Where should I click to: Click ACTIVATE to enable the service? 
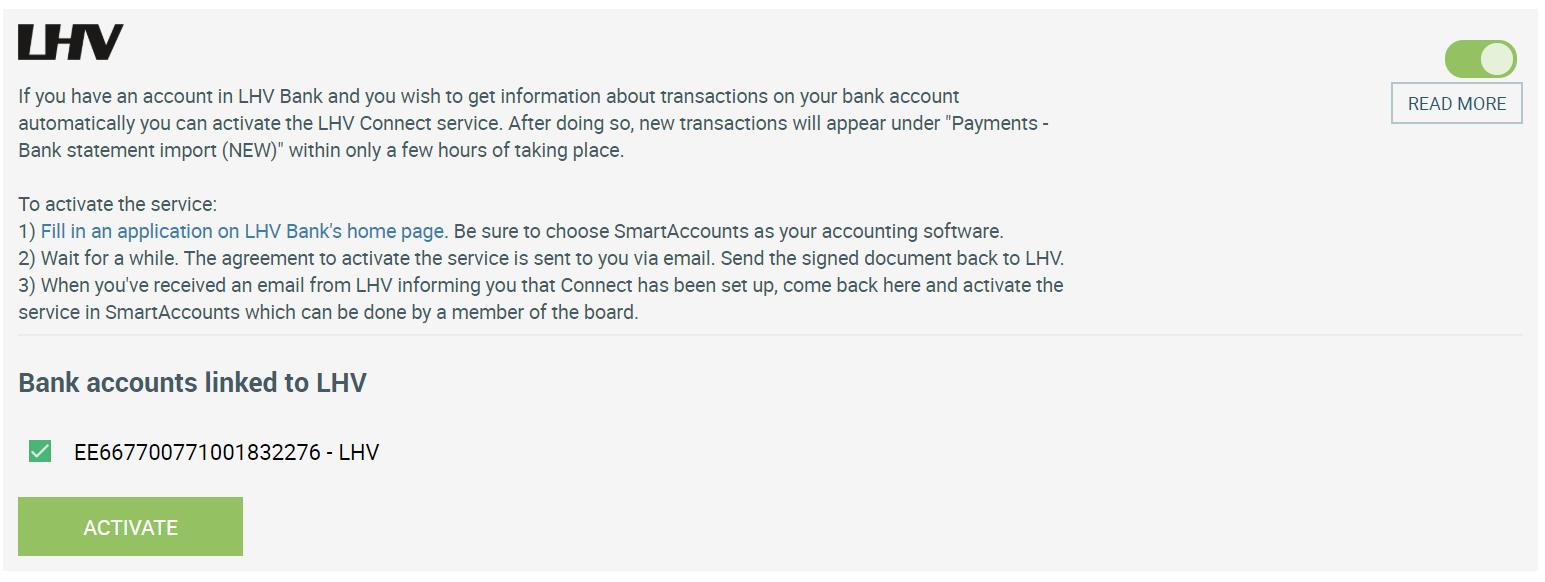[130, 526]
